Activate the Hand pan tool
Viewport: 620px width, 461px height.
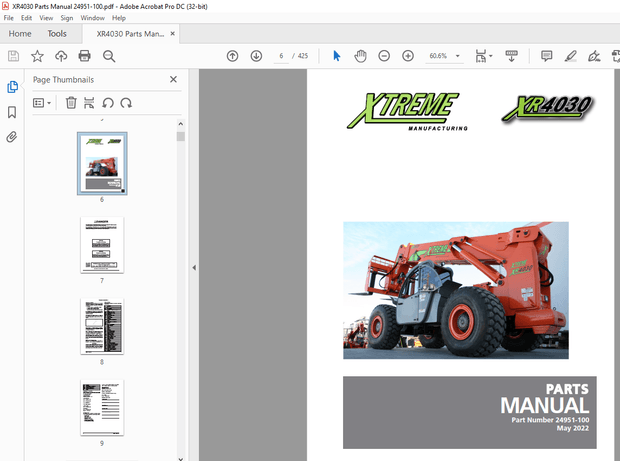[360, 56]
